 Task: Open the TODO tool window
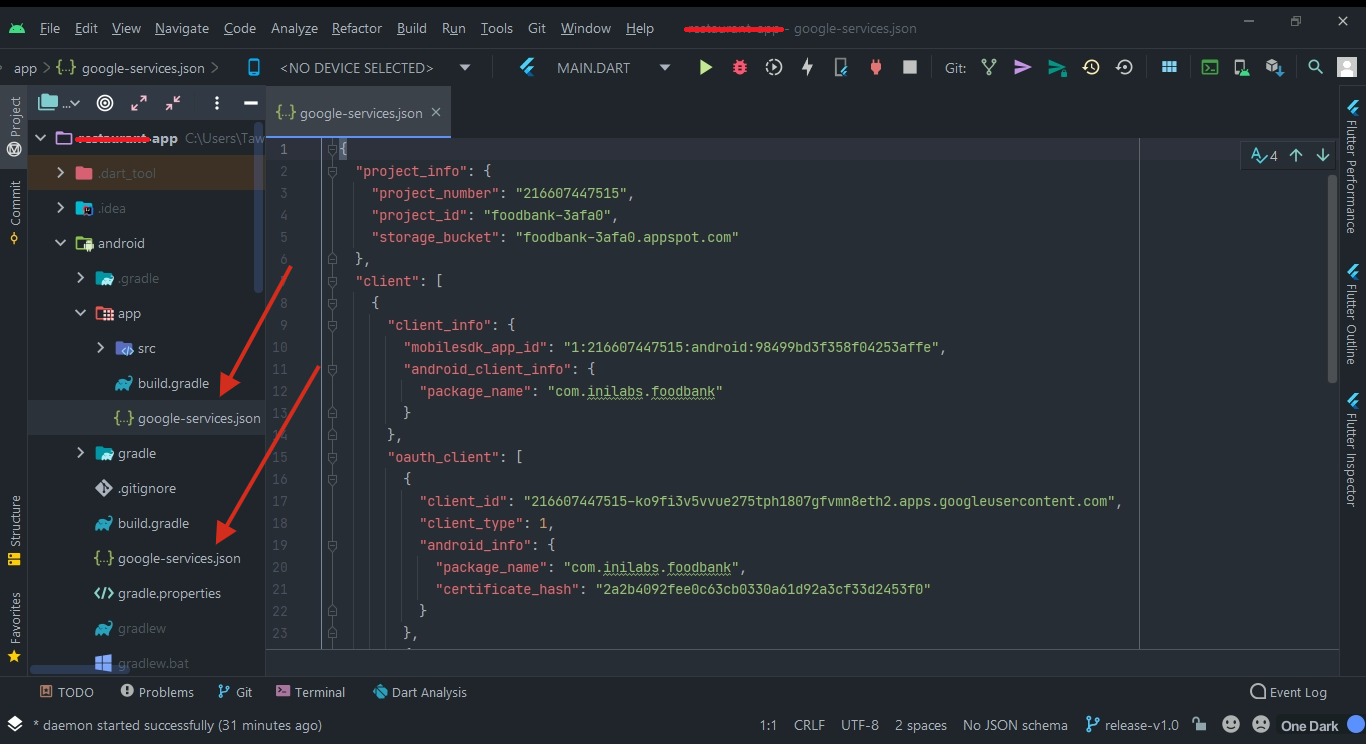click(67, 692)
